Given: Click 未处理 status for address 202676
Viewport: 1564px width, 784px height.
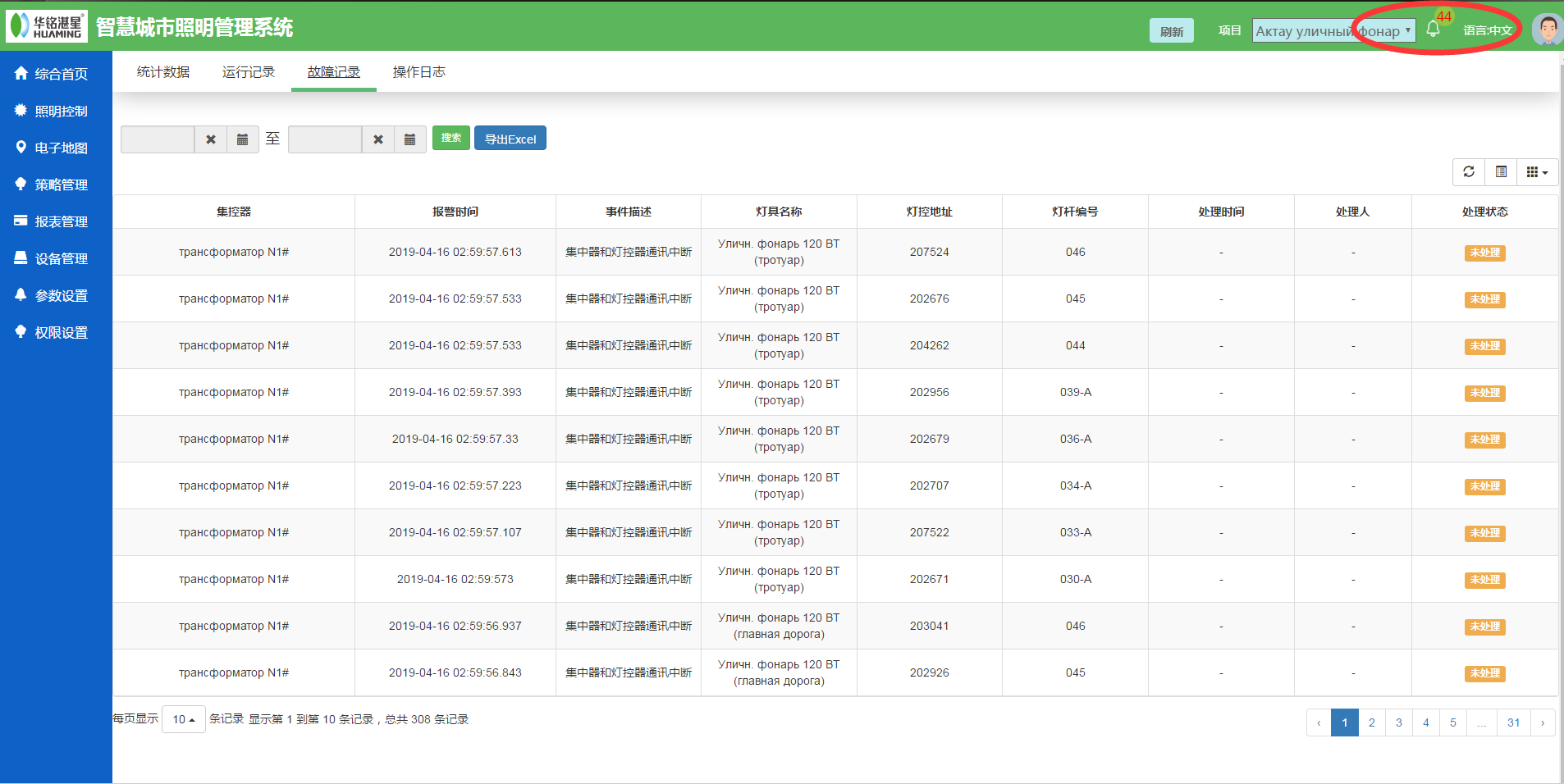Looking at the screenshot, I should click(1485, 299).
